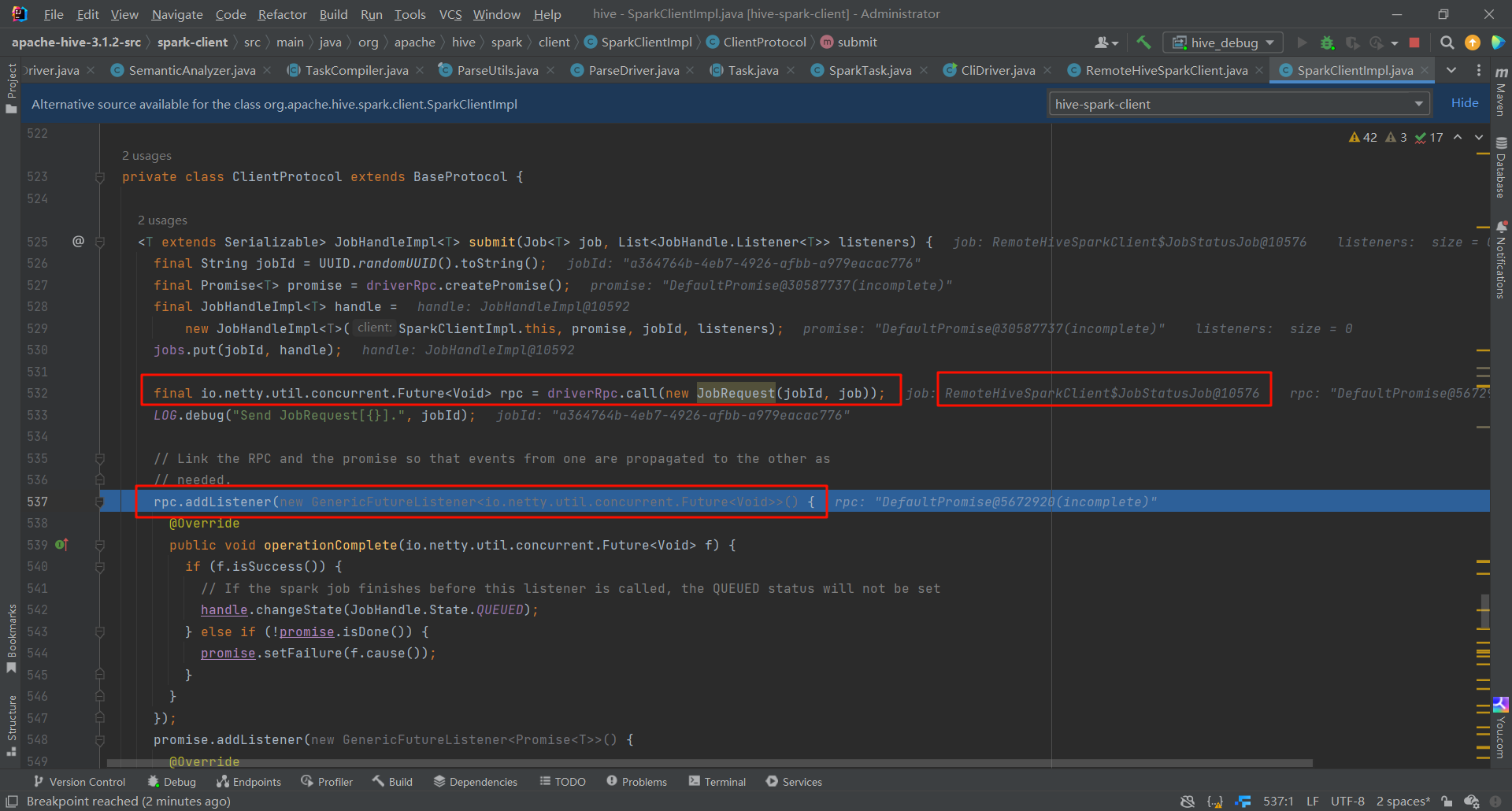This screenshot has height=811, width=1512.
Task: Open Search Everywhere magnifier icon
Action: click(1447, 43)
